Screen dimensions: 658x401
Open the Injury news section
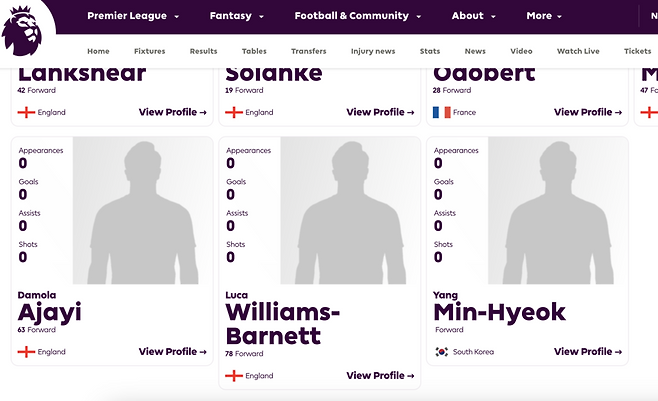(373, 51)
